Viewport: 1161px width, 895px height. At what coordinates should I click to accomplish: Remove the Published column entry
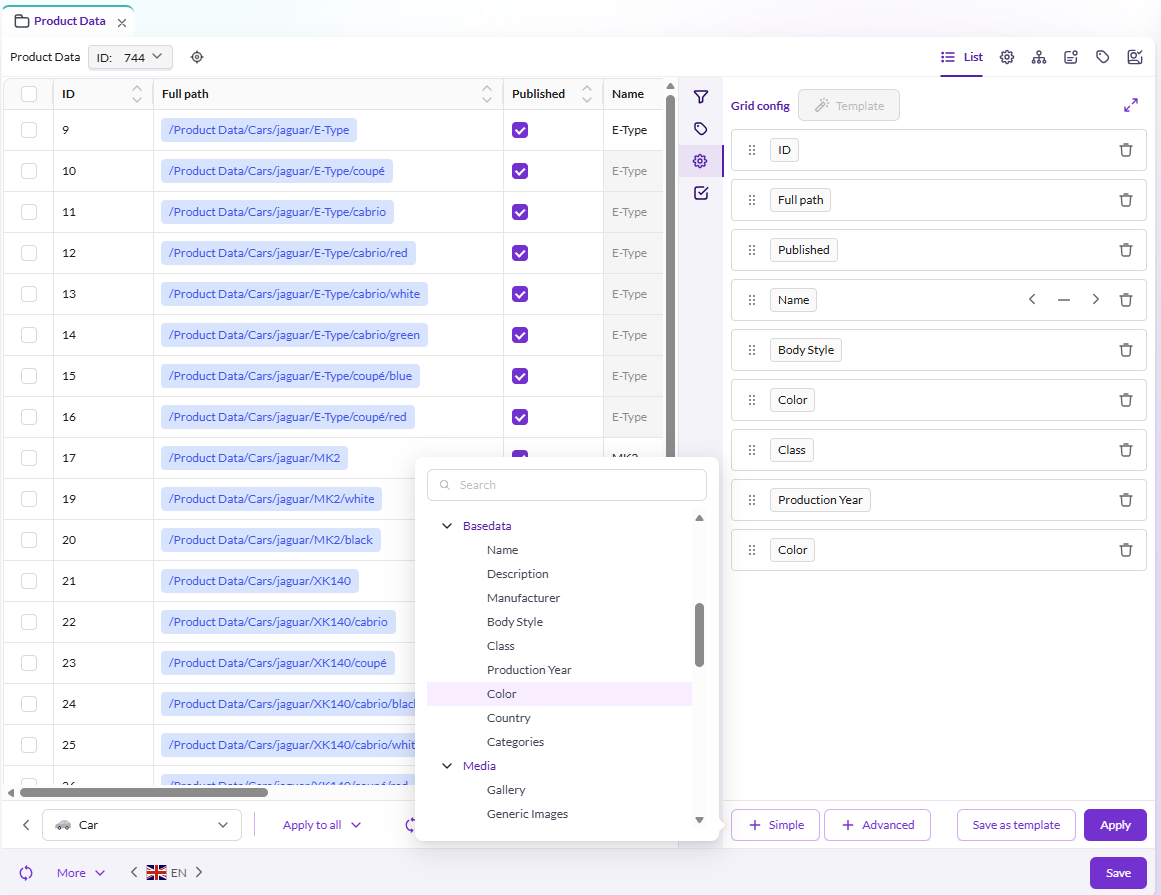tap(1125, 250)
